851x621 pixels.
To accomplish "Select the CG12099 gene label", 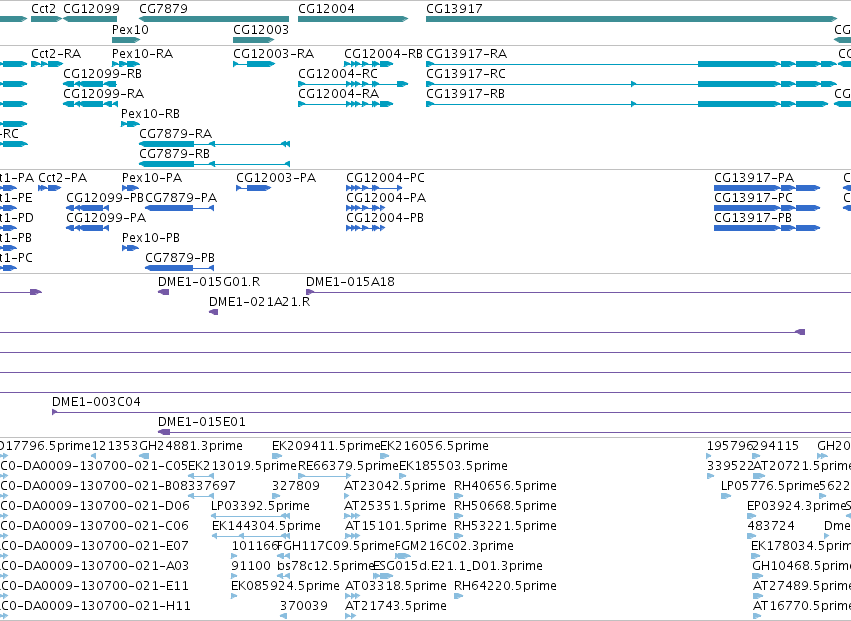I will [x=91, y=9].
